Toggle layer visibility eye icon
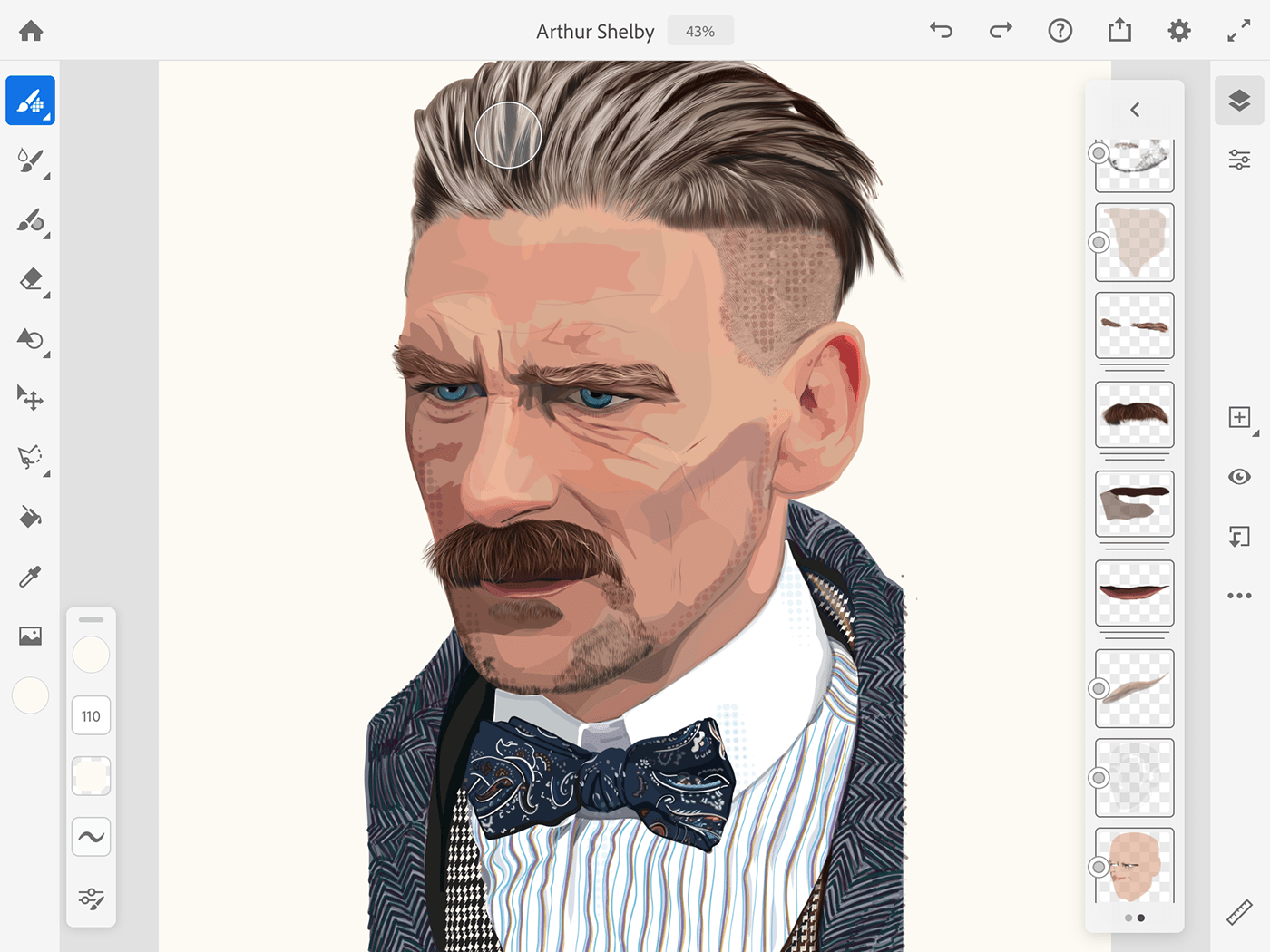This screenshot has height=952, width=1270. (x=1239, y=477)
